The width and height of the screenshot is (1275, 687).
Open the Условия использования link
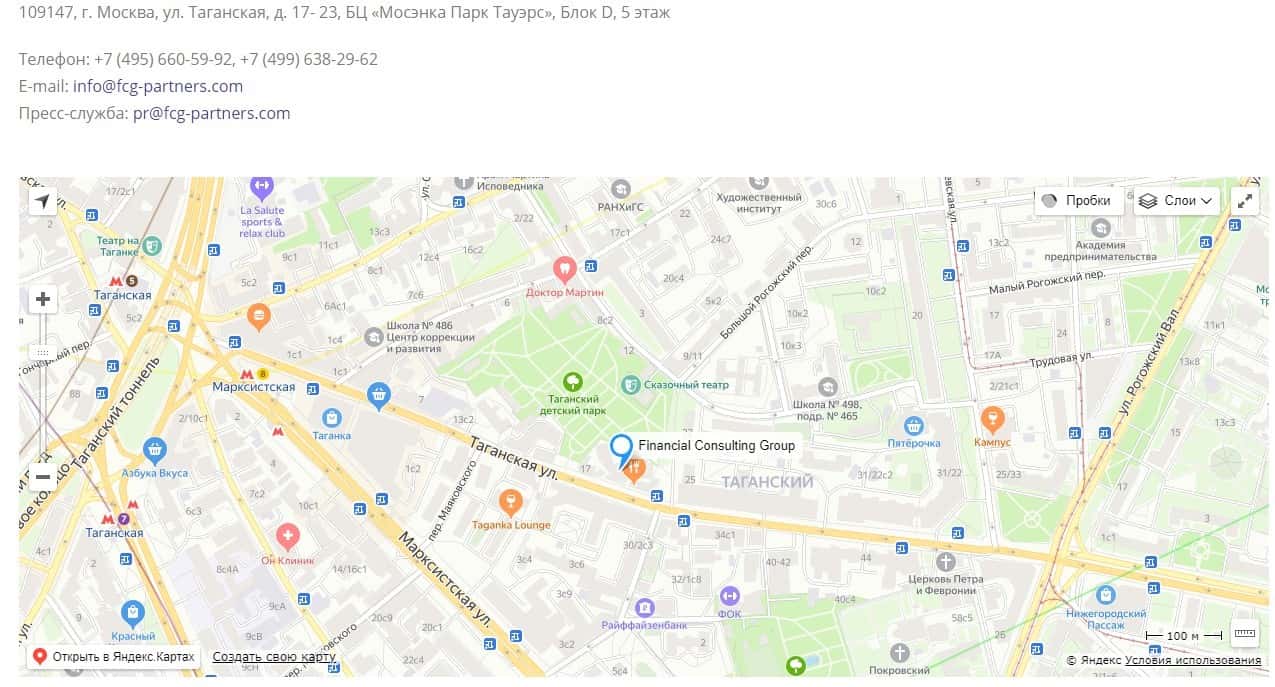[1193, 661]
